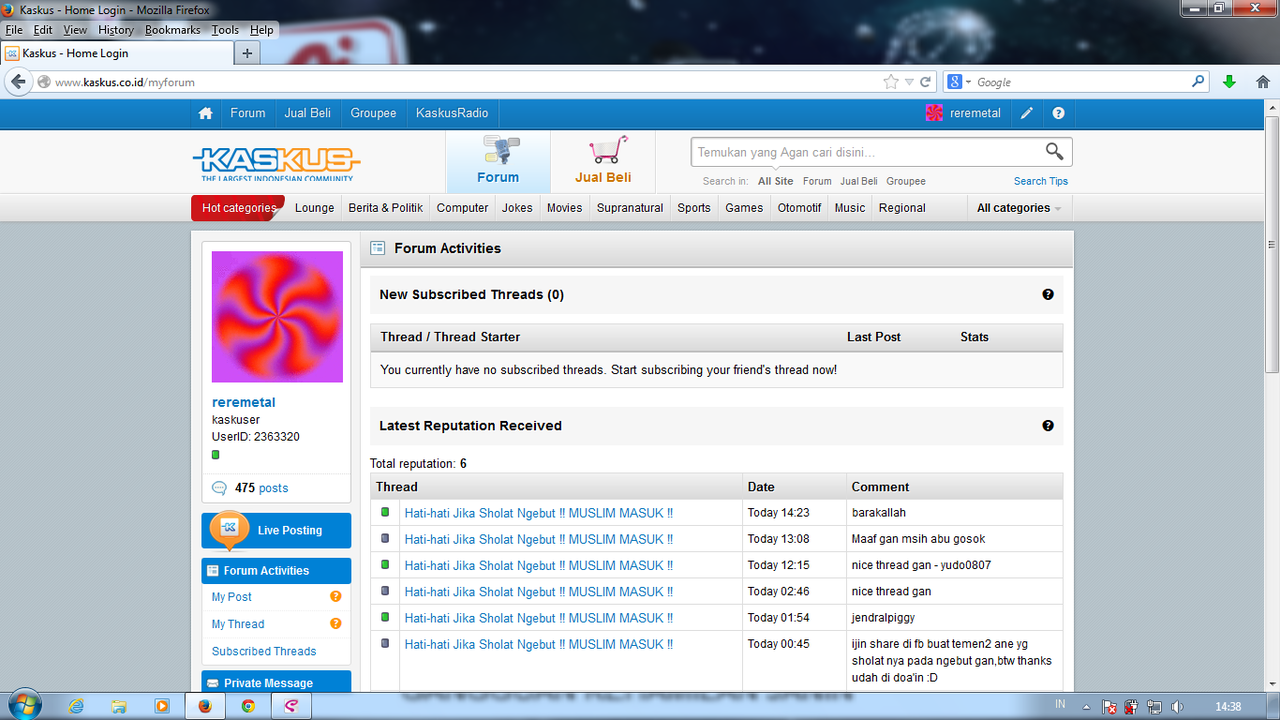
Task: Click the browser back arrow button
Action: (x=18, y=82)
